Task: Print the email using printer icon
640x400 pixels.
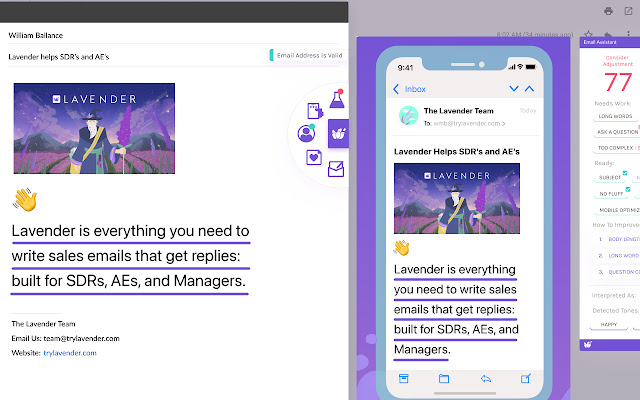Action: pyautogui.click(x=608, y=11)
